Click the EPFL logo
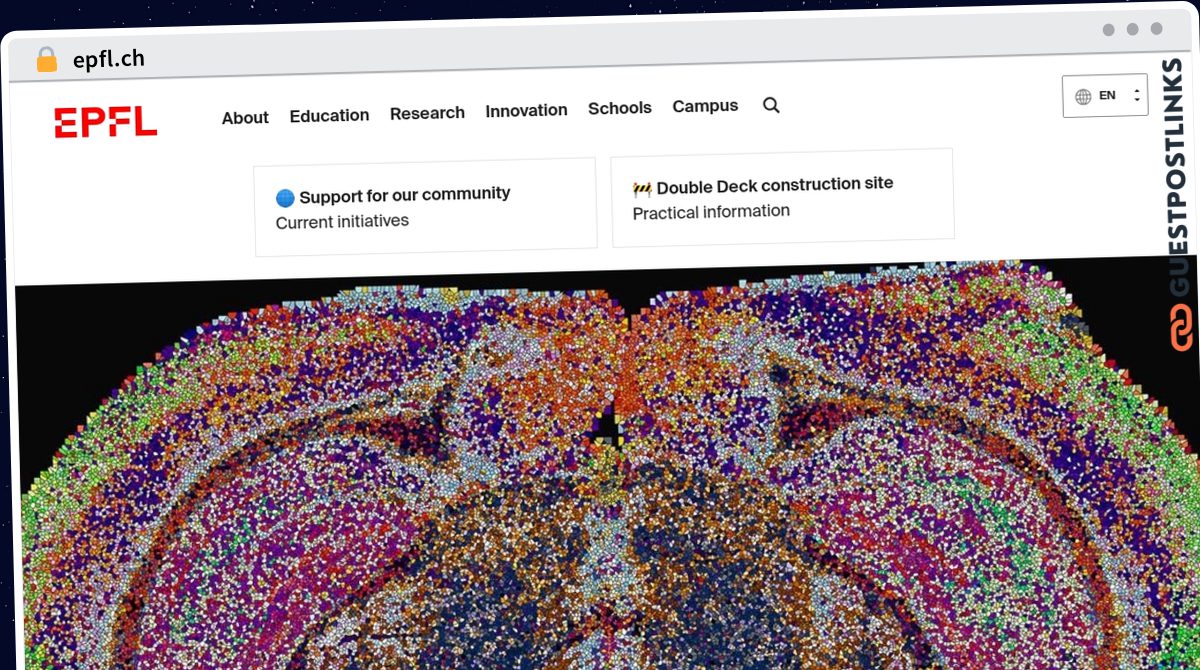Image resolution: width=1200 pixels, height=670 pixels. 106,122
